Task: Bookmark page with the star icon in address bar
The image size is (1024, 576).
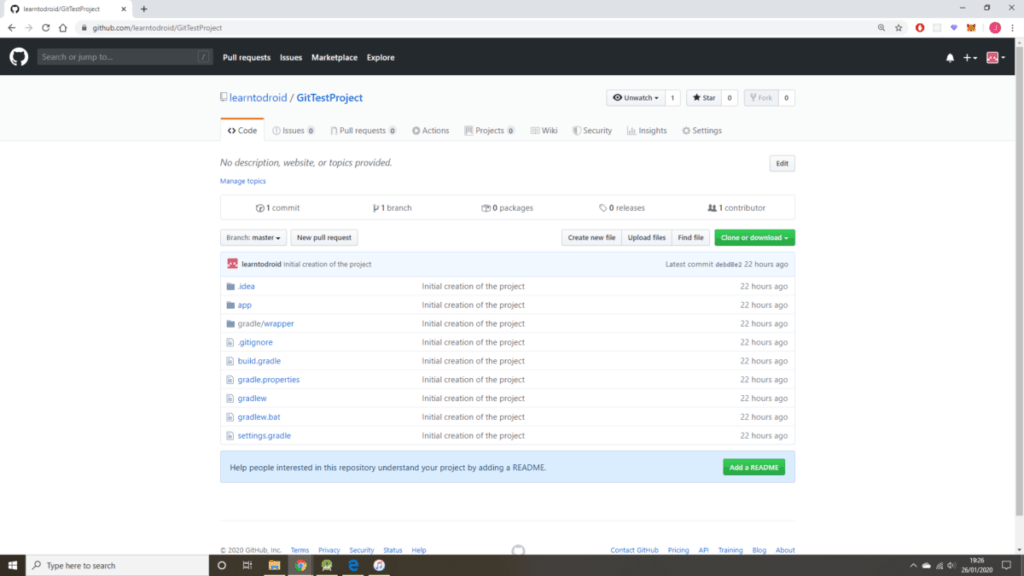Action: 898,28
